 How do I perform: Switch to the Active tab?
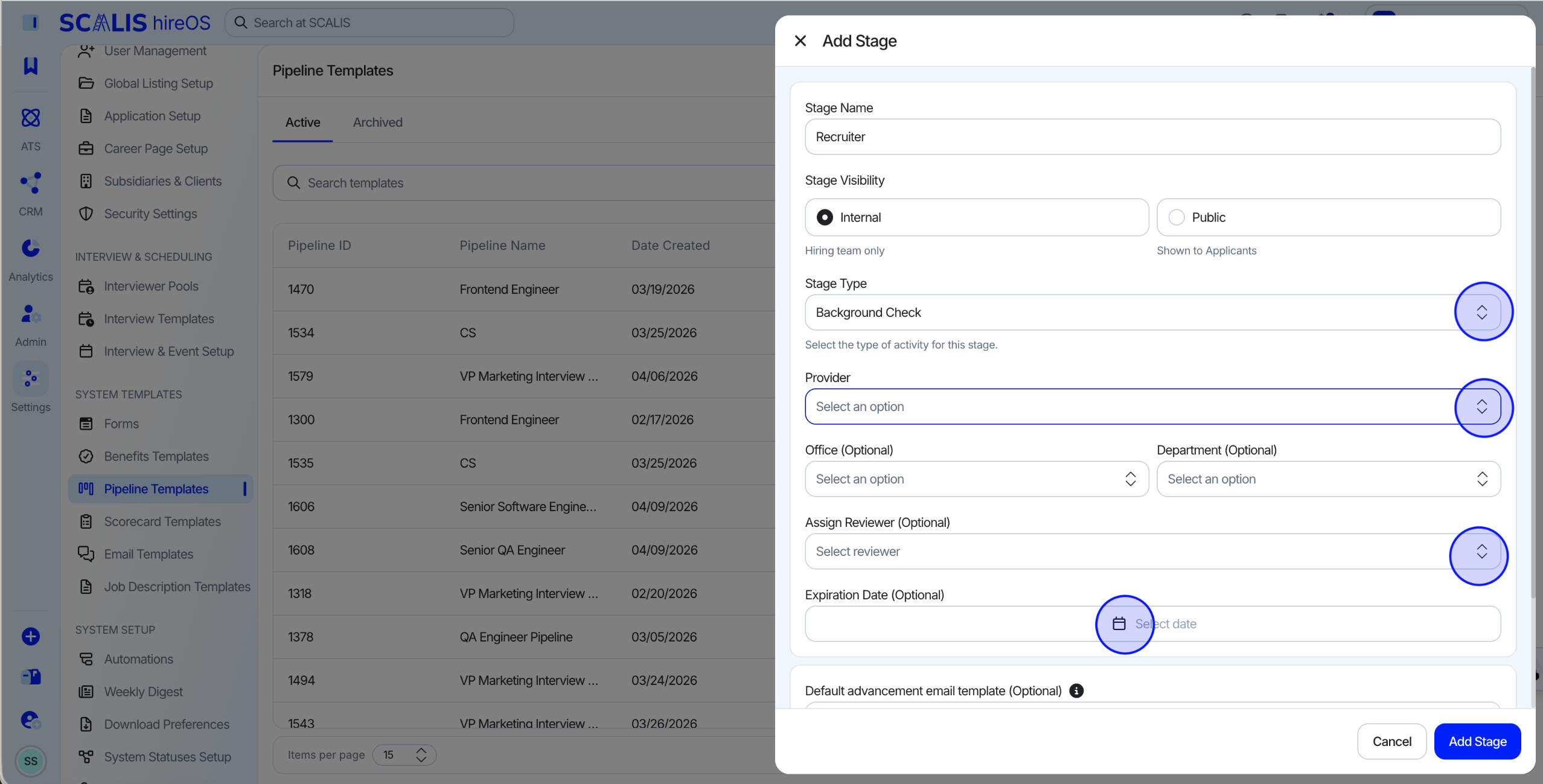302,123
